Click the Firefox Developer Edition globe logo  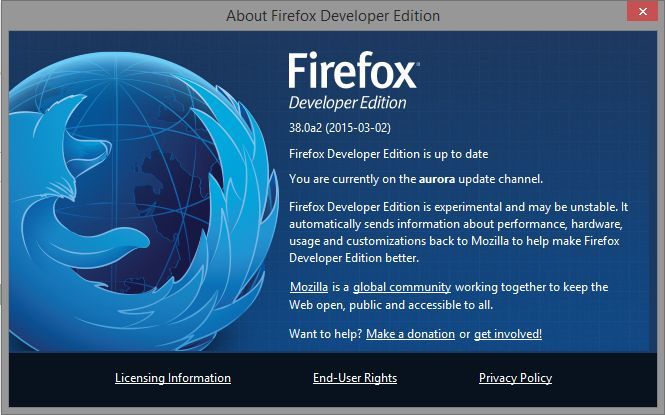click(142, 201)
